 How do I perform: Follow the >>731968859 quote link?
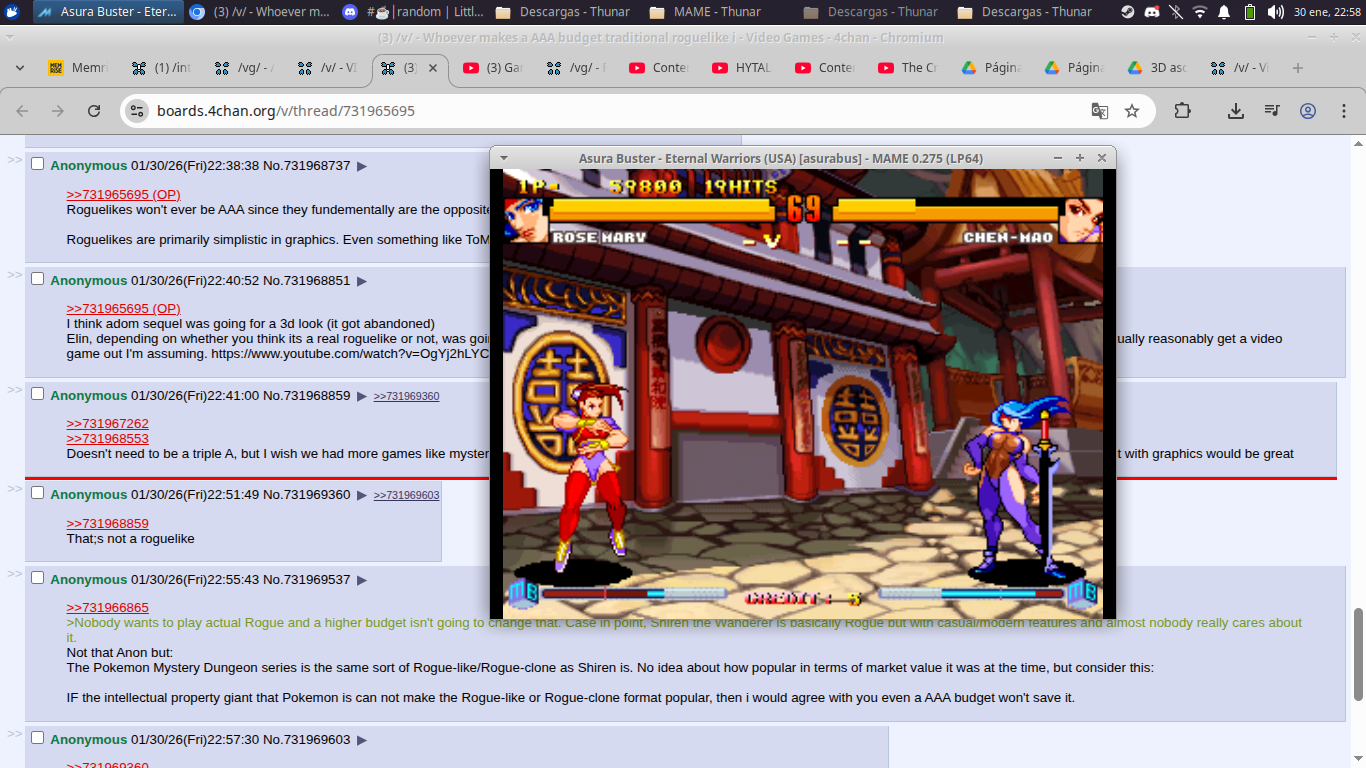pos(107,523)
